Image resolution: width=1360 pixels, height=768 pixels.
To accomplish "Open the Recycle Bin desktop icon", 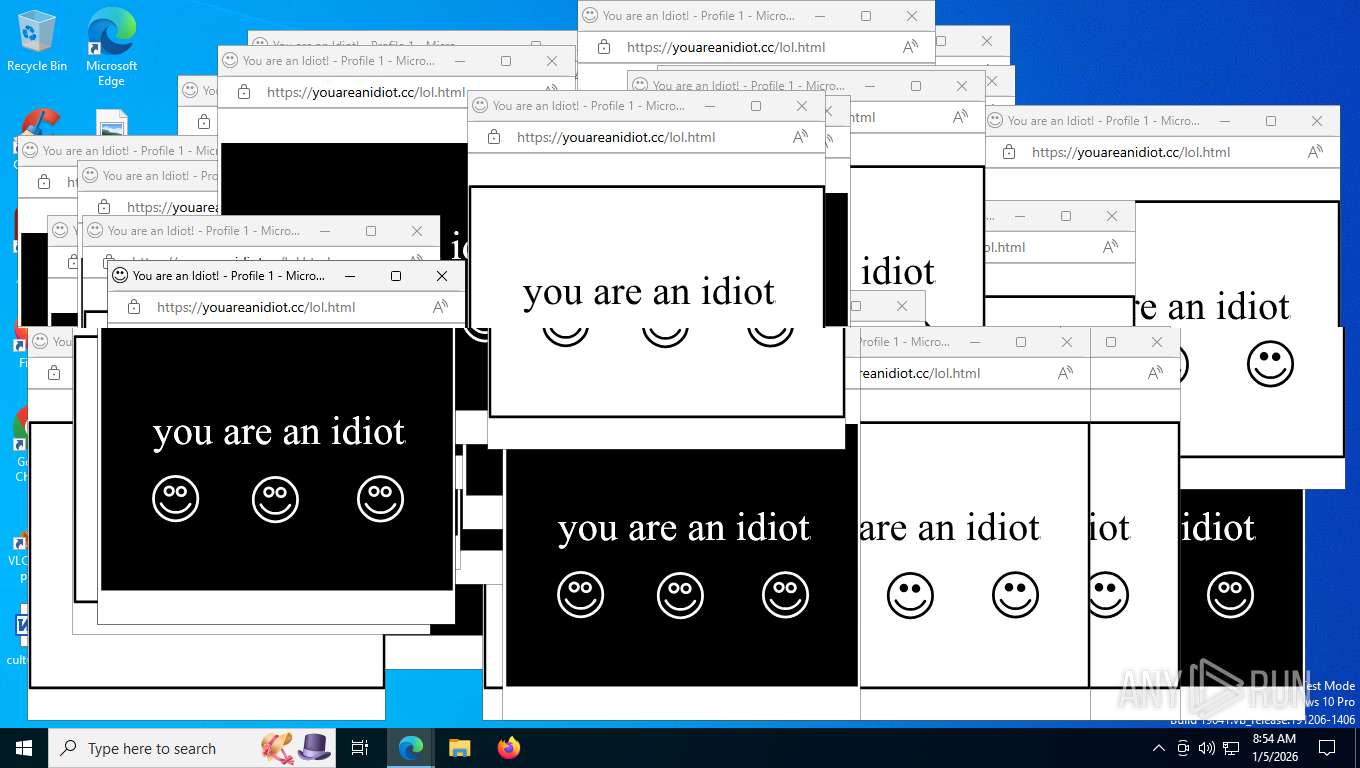I will tap(37, 42).
